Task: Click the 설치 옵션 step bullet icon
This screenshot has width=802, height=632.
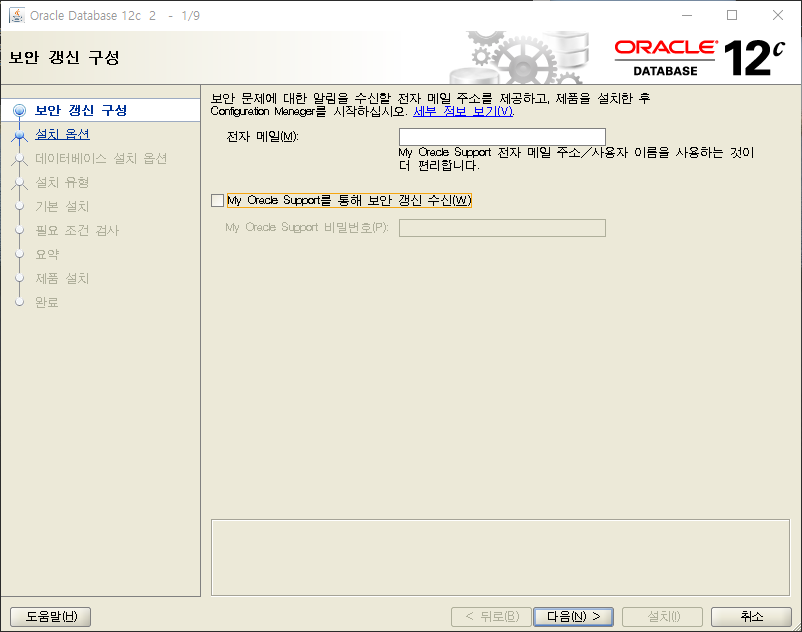Action: click(x=19, y=135)
